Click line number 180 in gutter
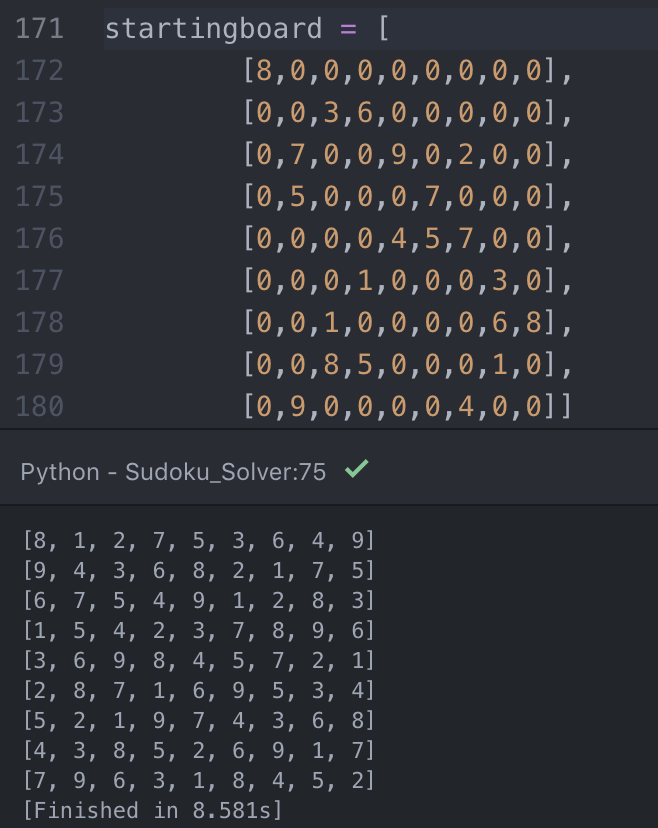The height and width of the screenshot is (828, 658). (40, 406)
